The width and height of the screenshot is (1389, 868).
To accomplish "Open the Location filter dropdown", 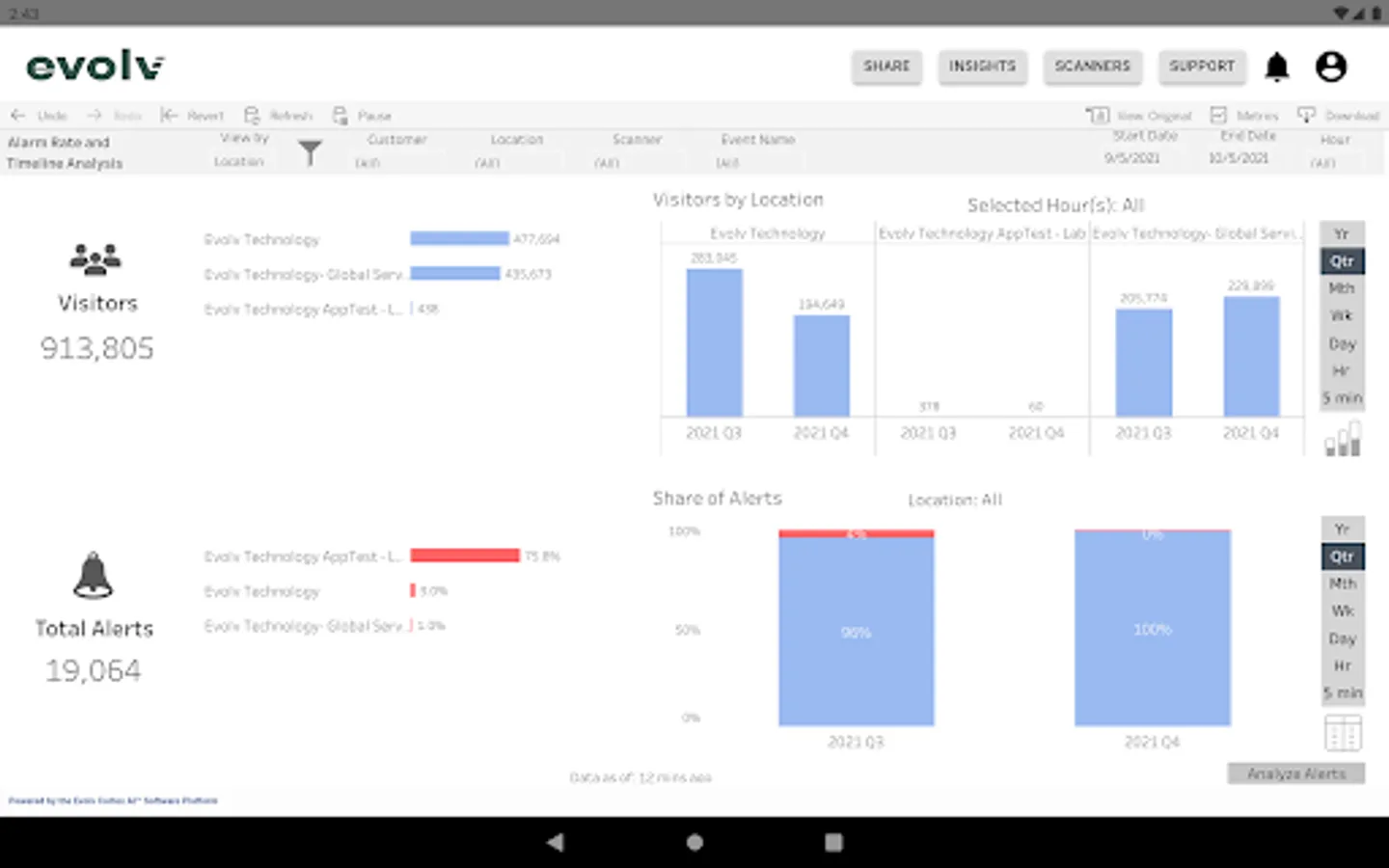I will coord(516,163).
